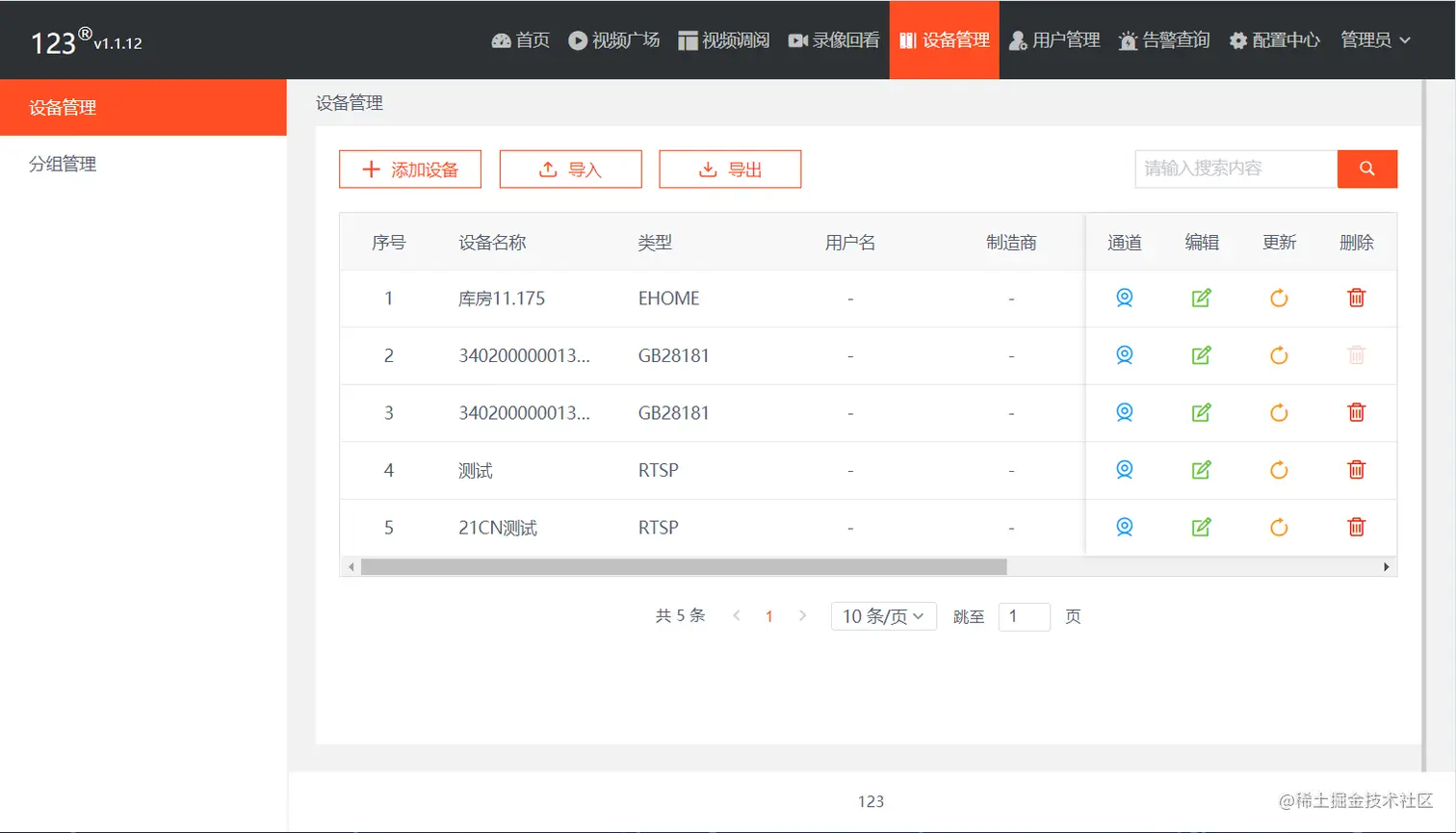The image size is (1456, 833).
Task: Click the orange search magnifier button
Action: [1366, 169]
